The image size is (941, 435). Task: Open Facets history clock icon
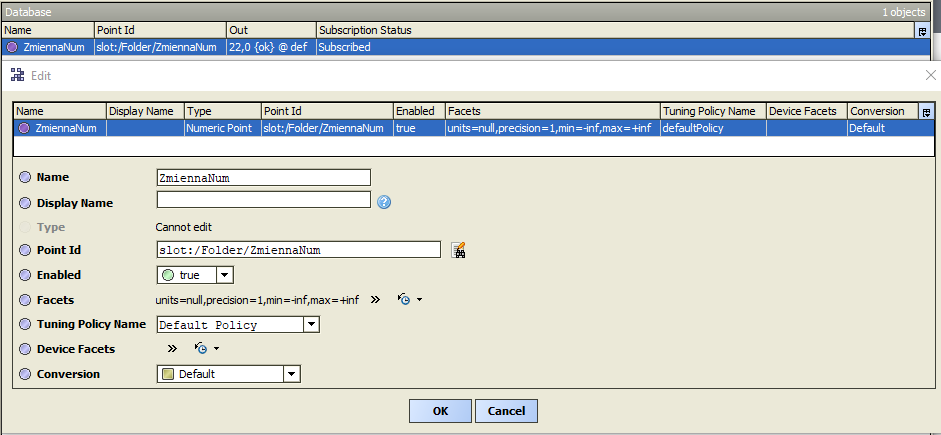(x=404, y=299)
